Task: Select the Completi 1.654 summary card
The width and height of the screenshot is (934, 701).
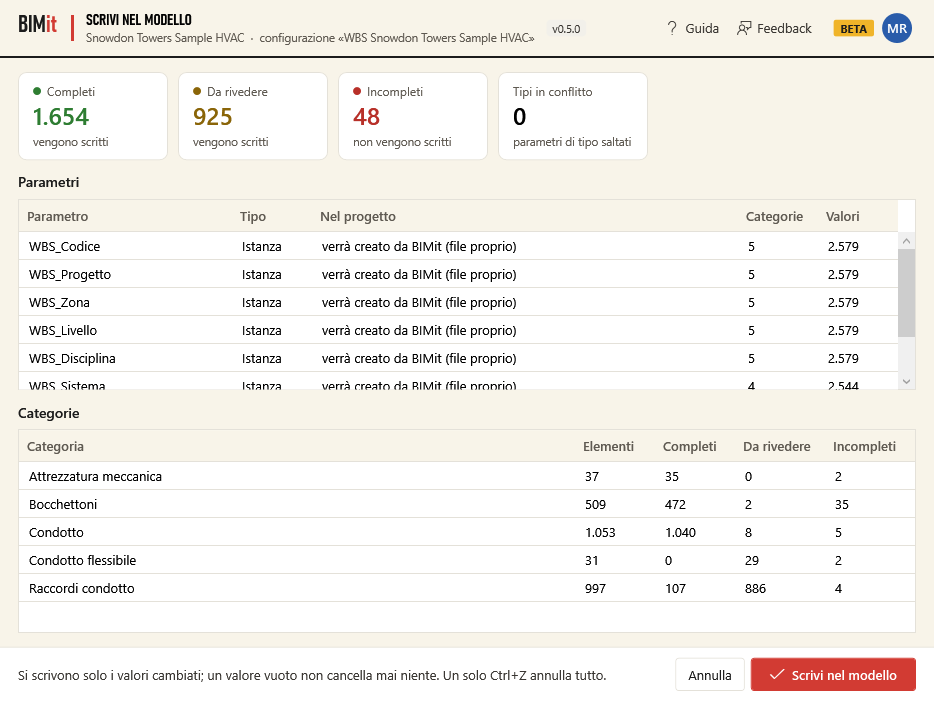Action: [93, 116]
